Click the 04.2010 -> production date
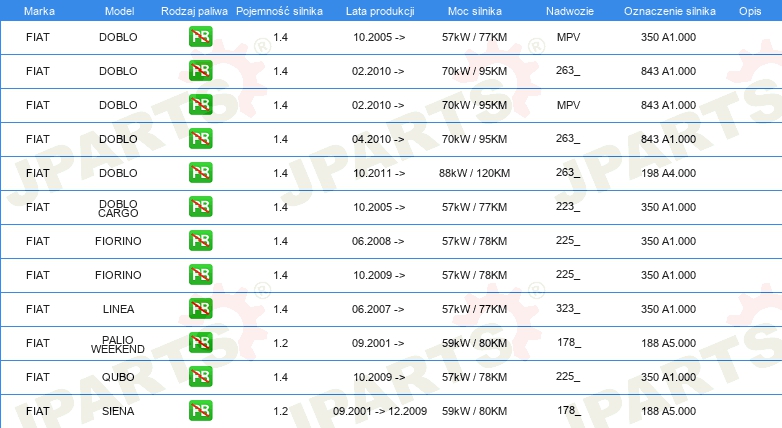Image resolution: width=782 pixels, height=428 pixels. [x=378, y=139]
